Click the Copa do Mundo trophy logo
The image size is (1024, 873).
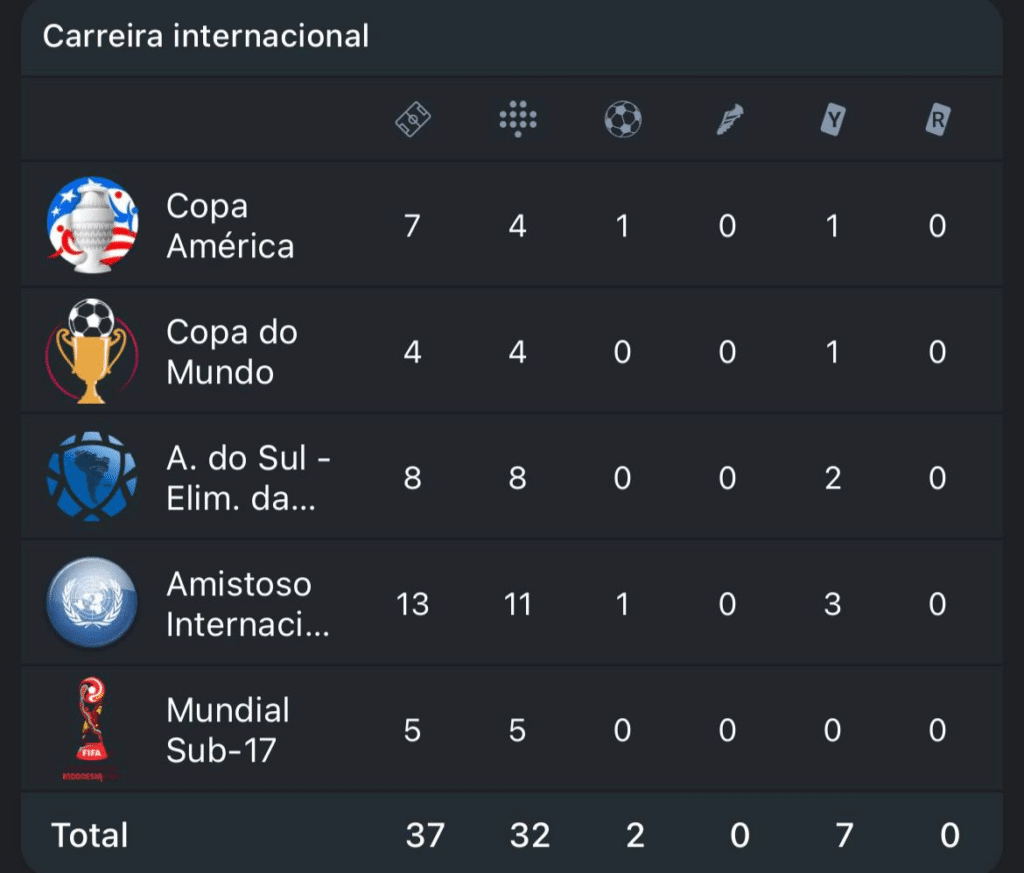[x=92, y=351]
